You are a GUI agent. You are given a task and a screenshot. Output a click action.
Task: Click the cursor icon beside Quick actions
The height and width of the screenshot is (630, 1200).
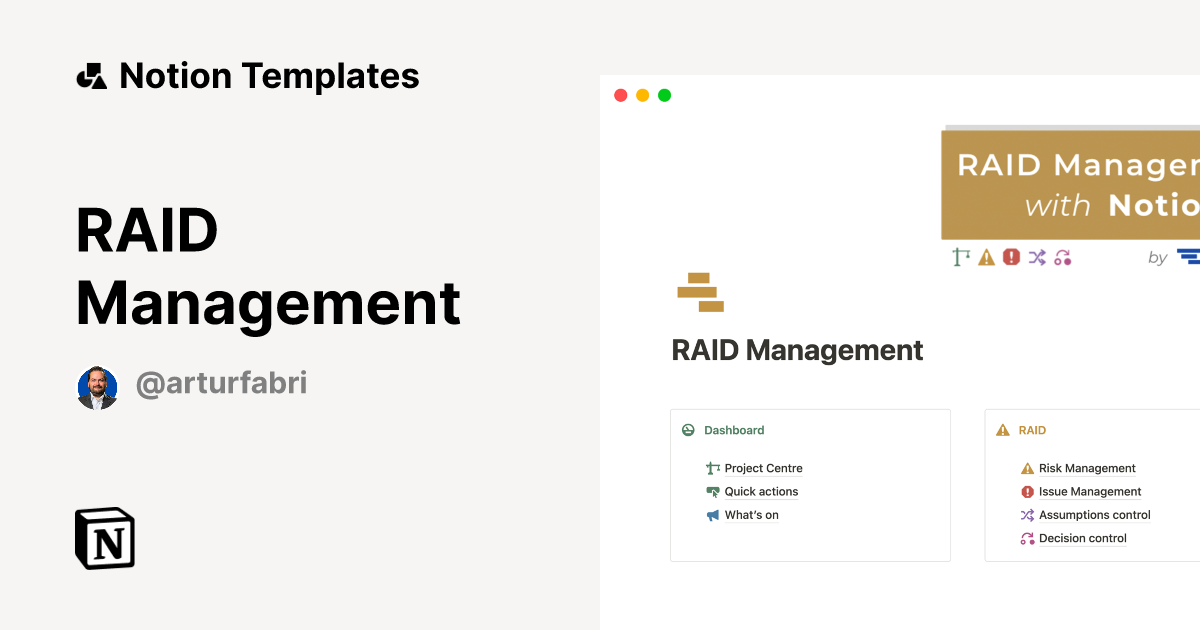[x=712, y=491]
